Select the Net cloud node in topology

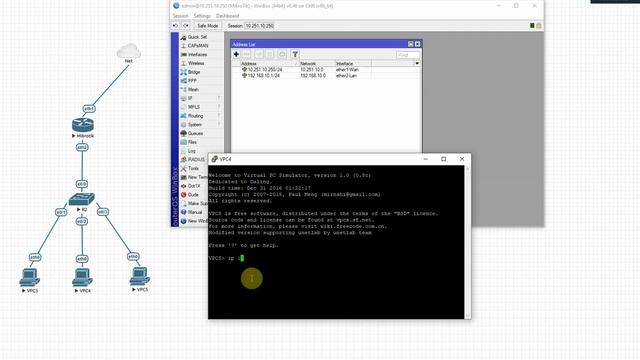coord(129,51)
